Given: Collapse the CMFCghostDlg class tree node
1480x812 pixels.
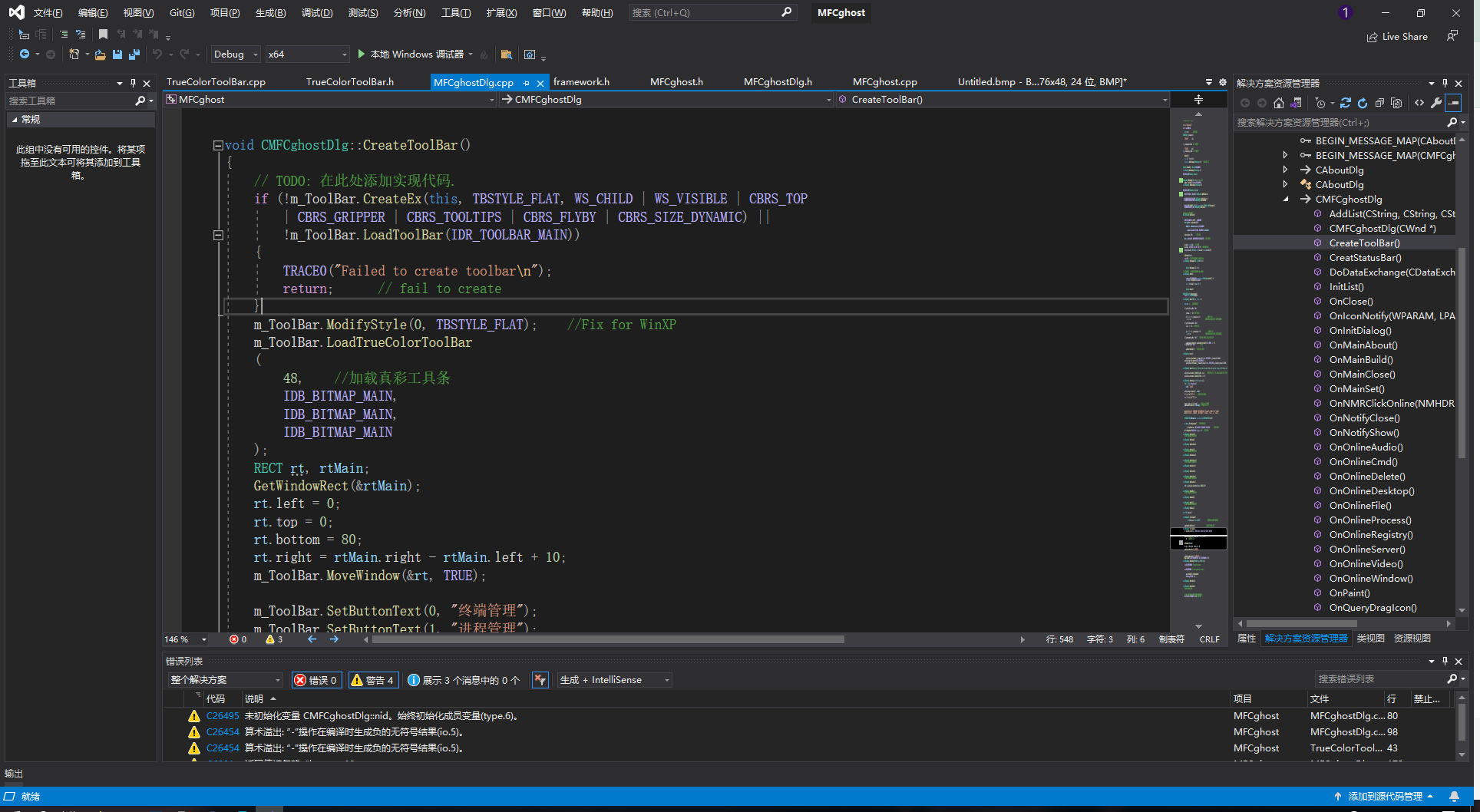Looking at the screenshot, I should pos(1286,200).
